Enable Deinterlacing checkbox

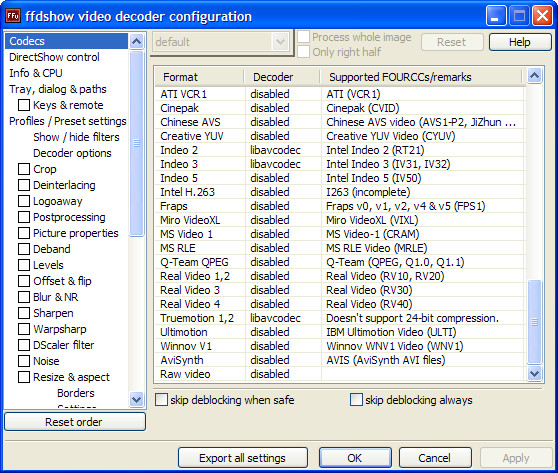point(24,185)
